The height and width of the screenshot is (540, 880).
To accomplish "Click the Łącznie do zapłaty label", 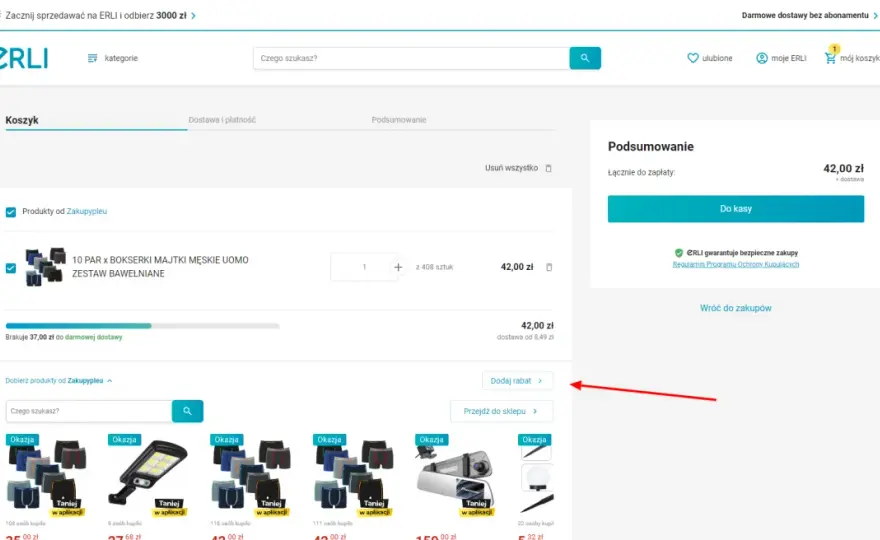I will tap(641, 172).
